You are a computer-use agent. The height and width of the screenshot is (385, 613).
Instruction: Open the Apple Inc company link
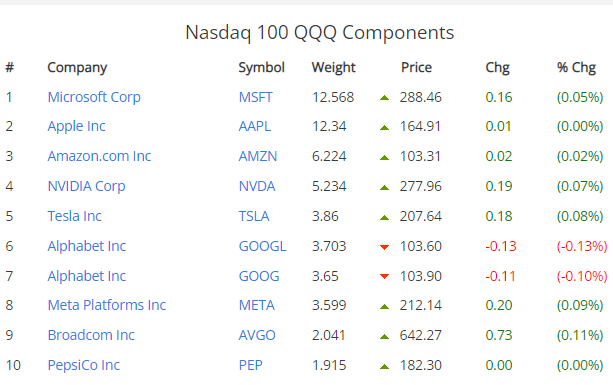76,127
